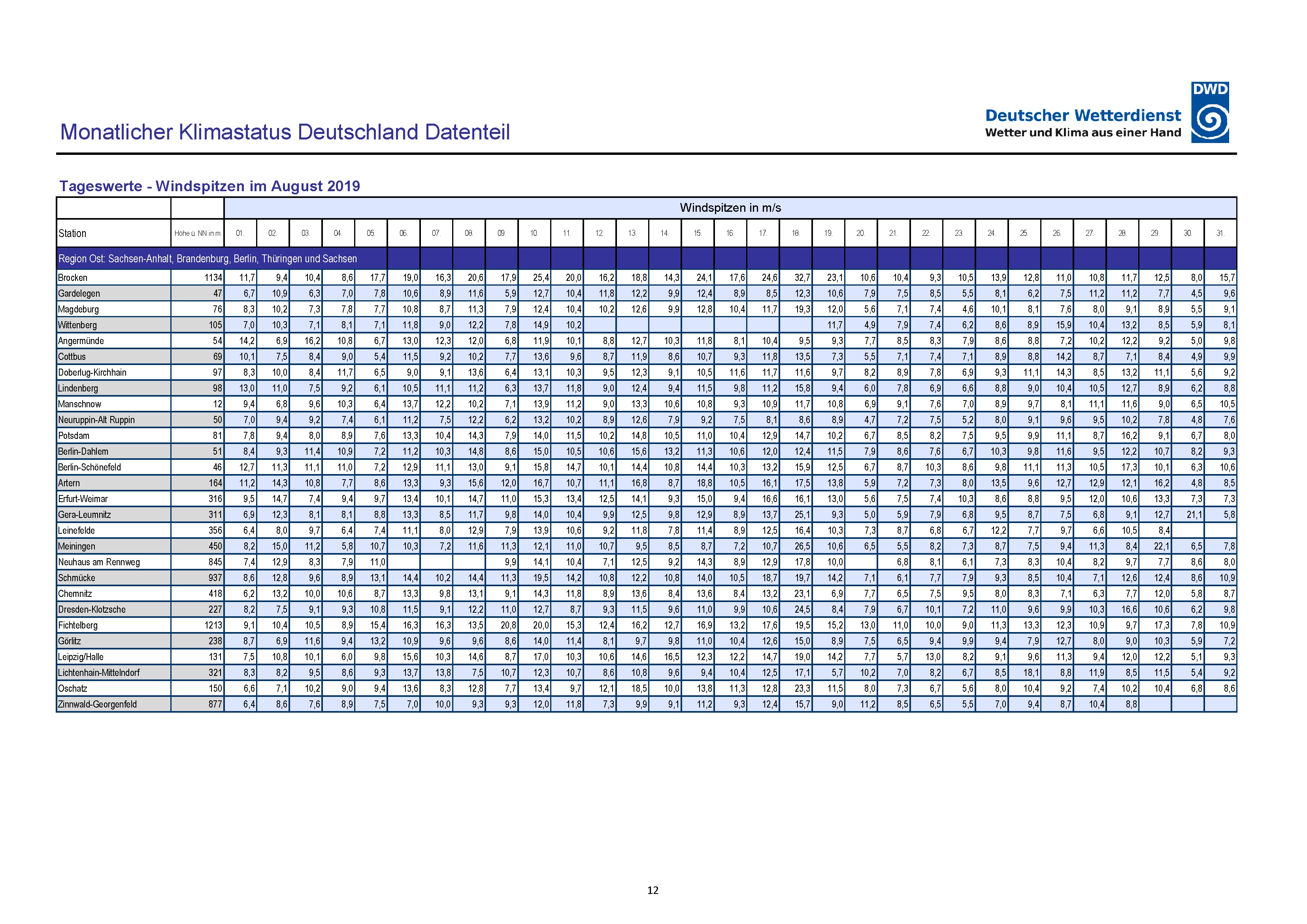
Task: Click Schmücke's elevation value 937
Action: (215, 578)
